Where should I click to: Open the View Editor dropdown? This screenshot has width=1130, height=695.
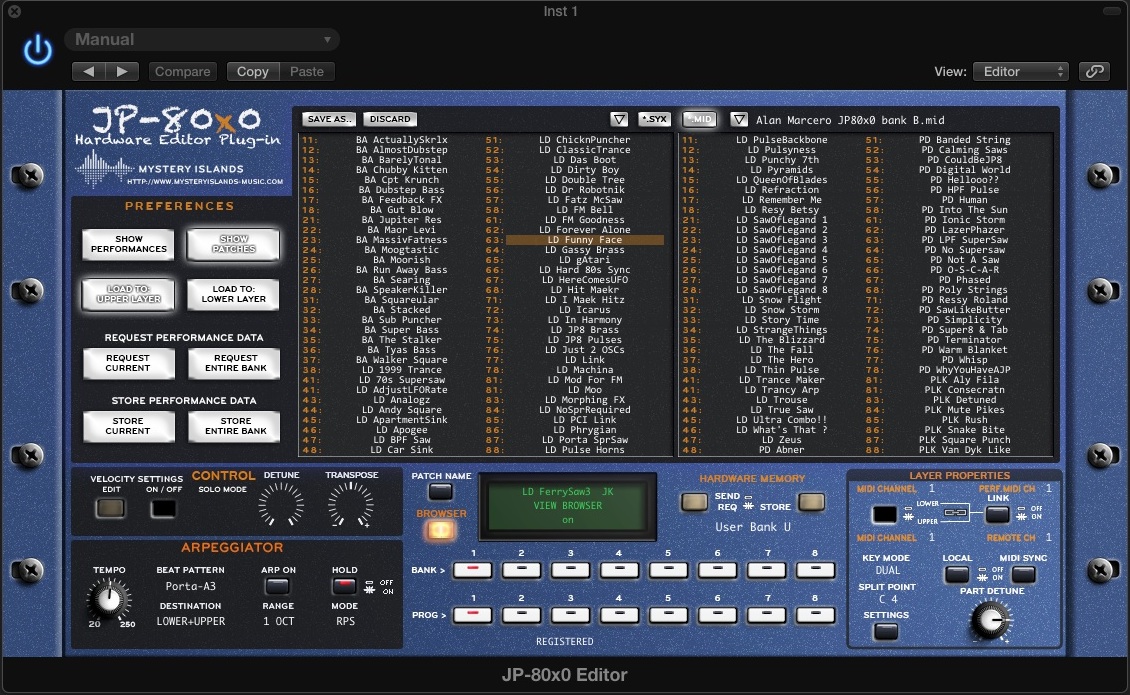click(1018, 71)
